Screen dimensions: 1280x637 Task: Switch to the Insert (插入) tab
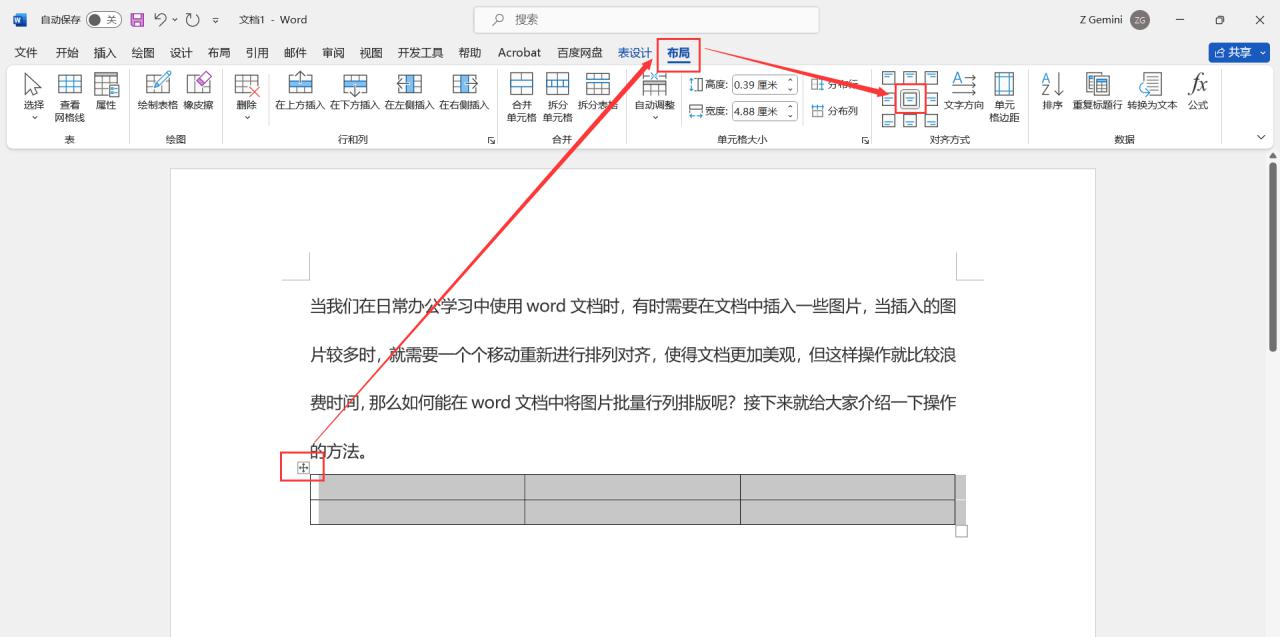[105, 53]
